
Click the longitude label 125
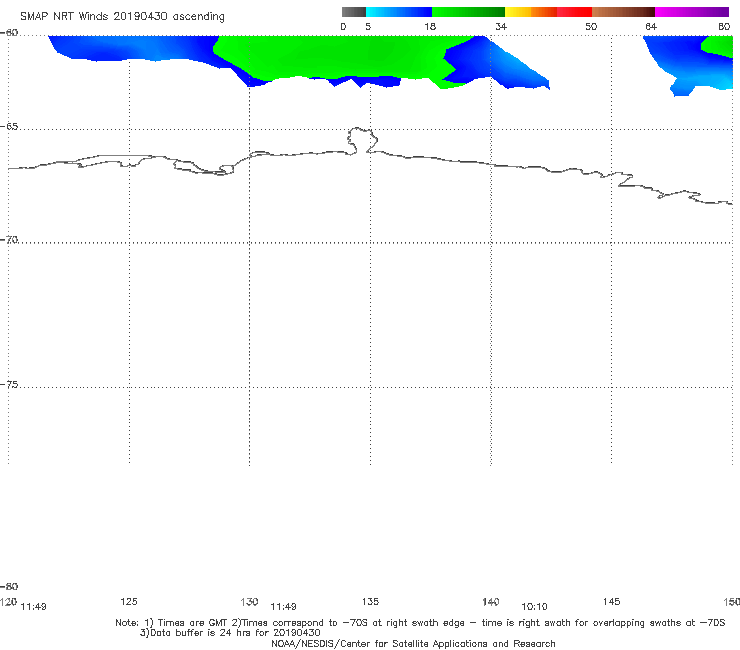pos(129,601)
